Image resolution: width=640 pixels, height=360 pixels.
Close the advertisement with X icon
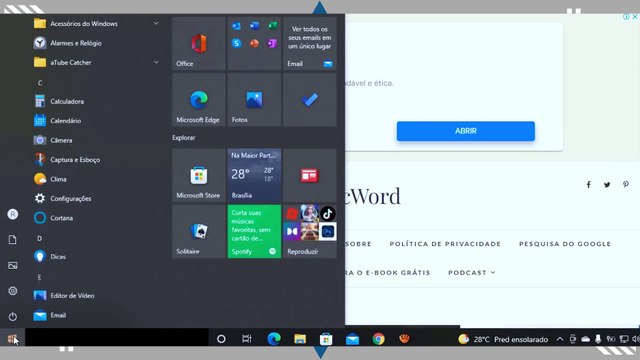[x=635, y=17]
